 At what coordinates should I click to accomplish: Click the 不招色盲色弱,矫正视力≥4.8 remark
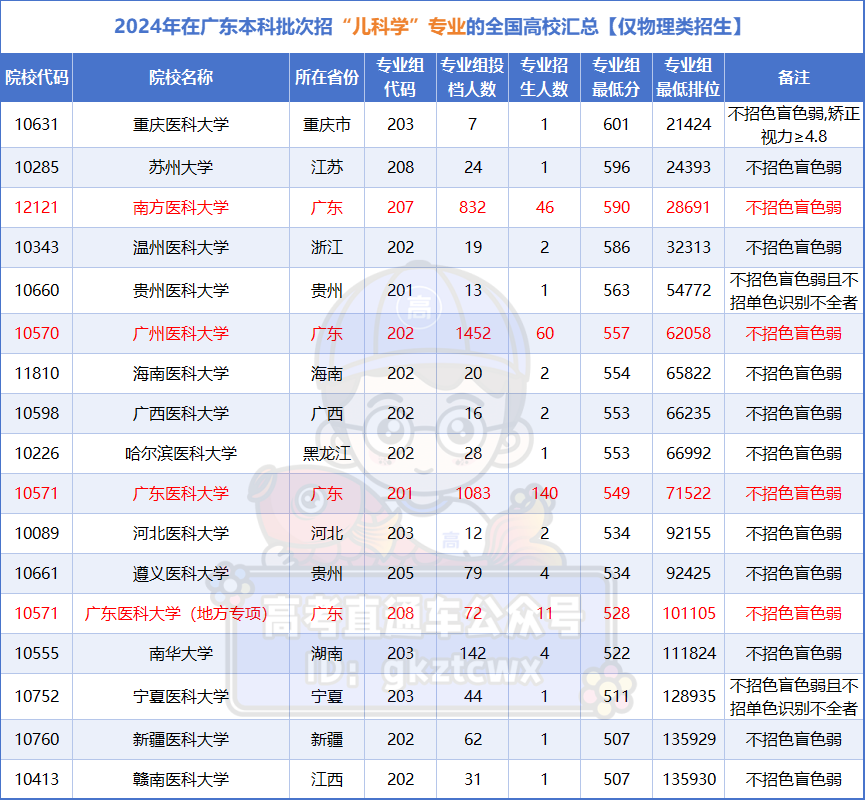pyautogui.click(x=794, y=125)
